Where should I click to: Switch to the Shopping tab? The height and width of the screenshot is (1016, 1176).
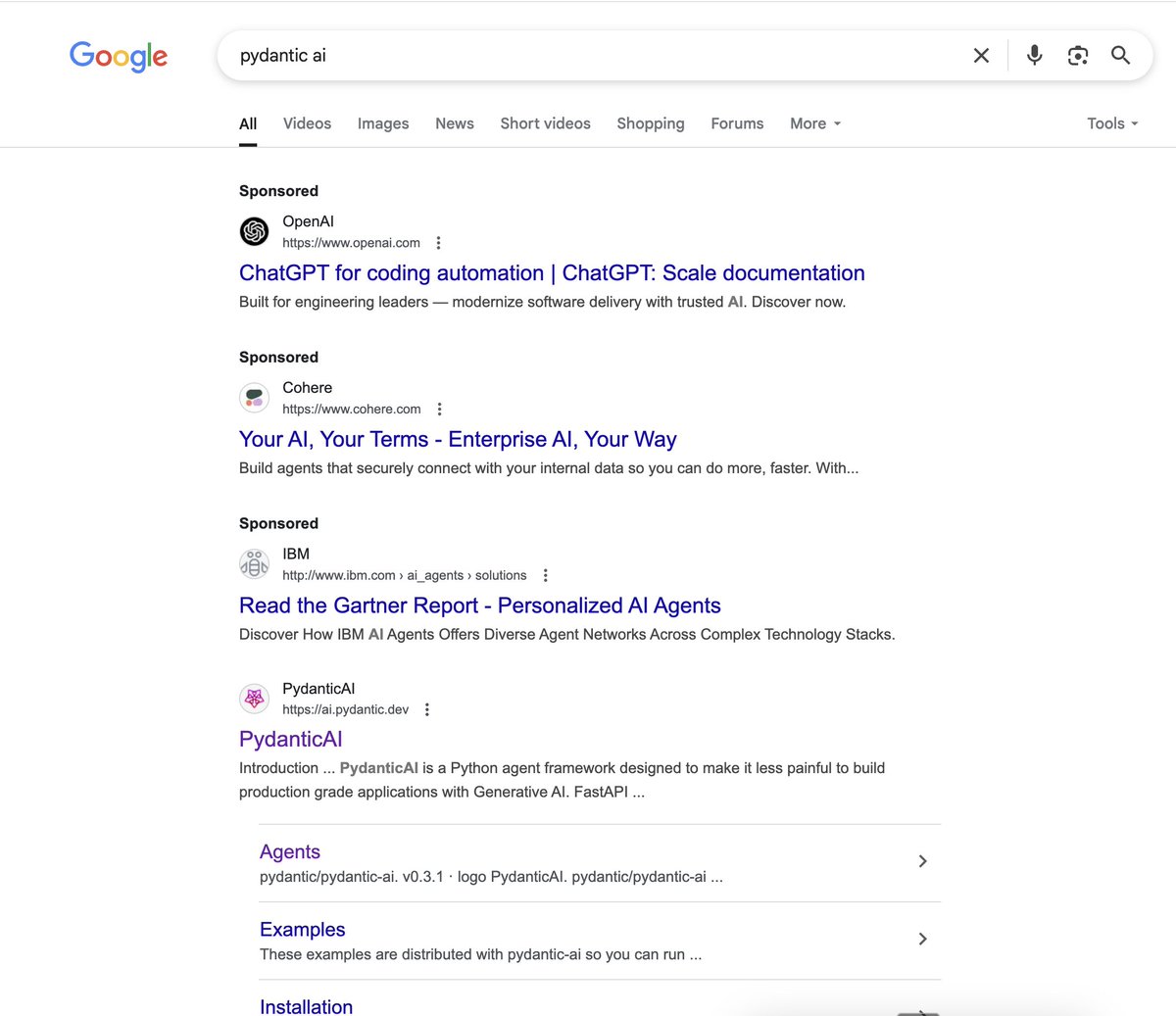(651, 123)
